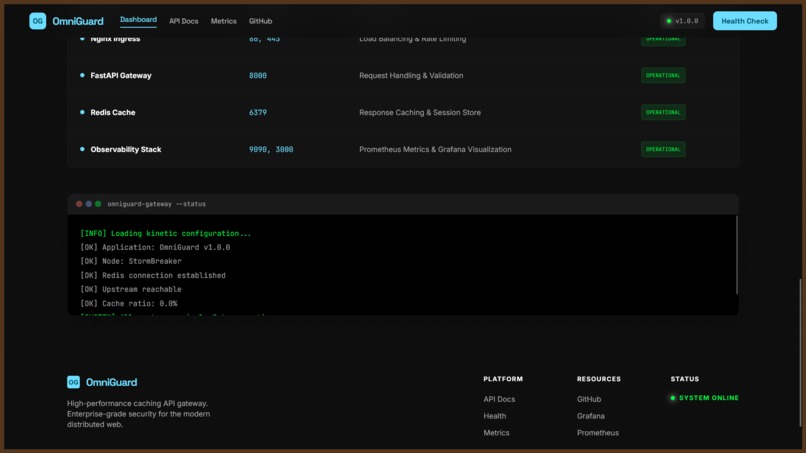806x453 pixels.
Task: Click the Upstream reachable log line
Action: click(x=131, y=289)
